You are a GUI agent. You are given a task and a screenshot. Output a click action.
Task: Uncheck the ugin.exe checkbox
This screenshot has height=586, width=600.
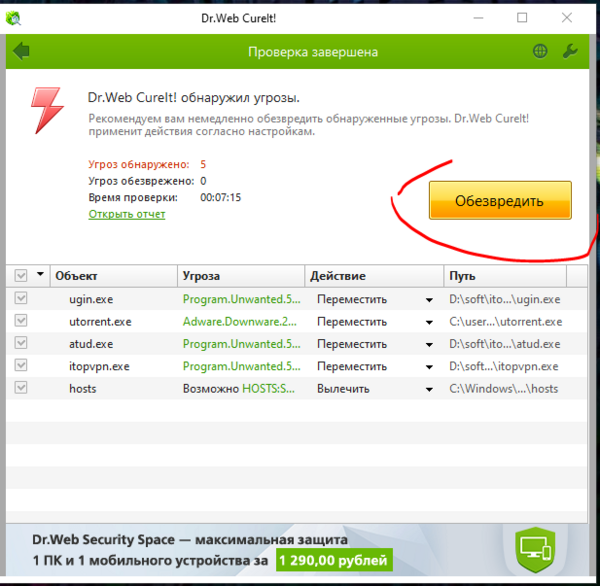click(x=21, y=298)
